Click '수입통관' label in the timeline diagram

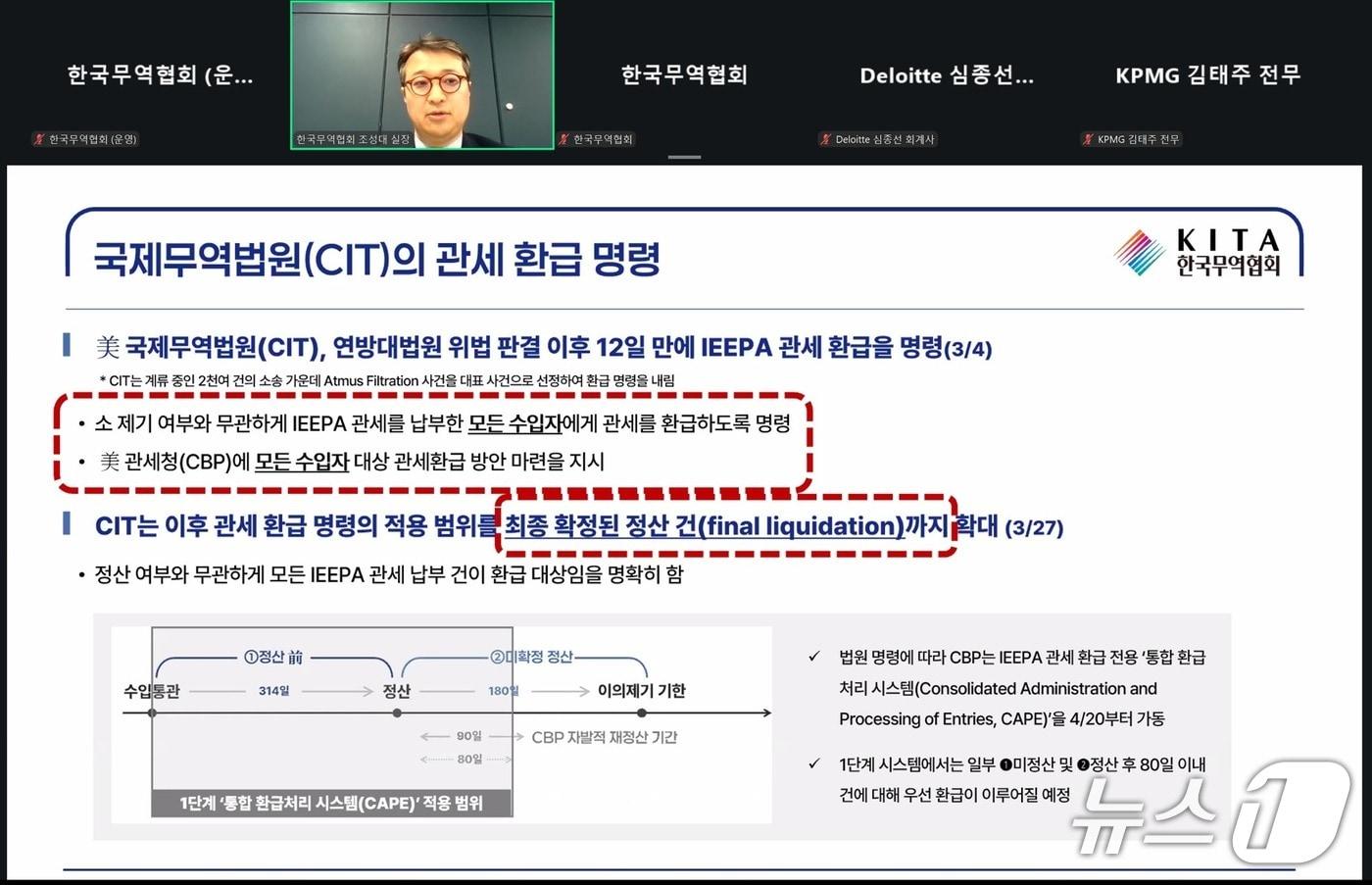pos(152,691)
